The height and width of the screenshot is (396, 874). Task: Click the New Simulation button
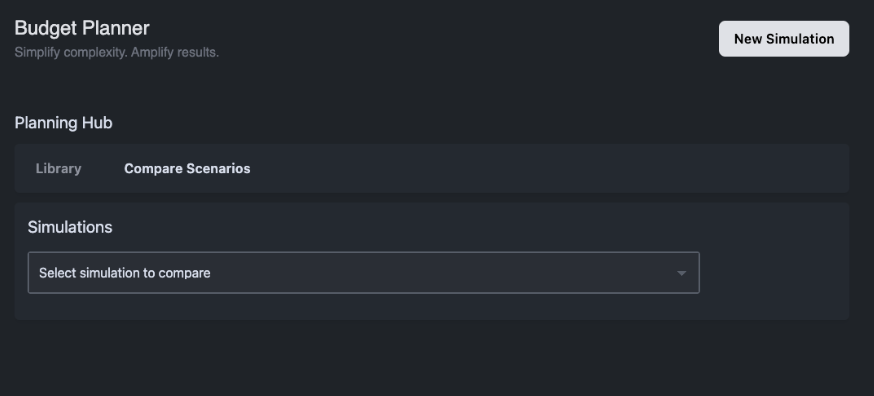(x=784, y=39)
